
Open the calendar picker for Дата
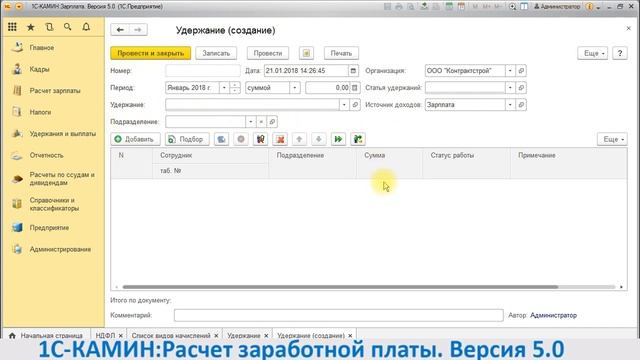point(353,71)
